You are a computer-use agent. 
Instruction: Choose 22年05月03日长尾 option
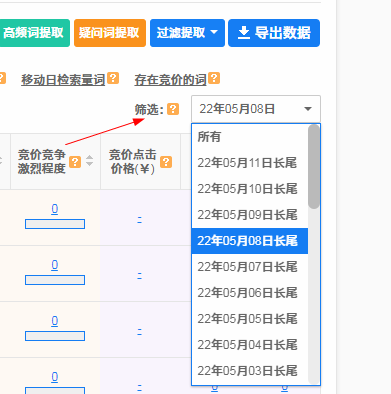point(250,371)
